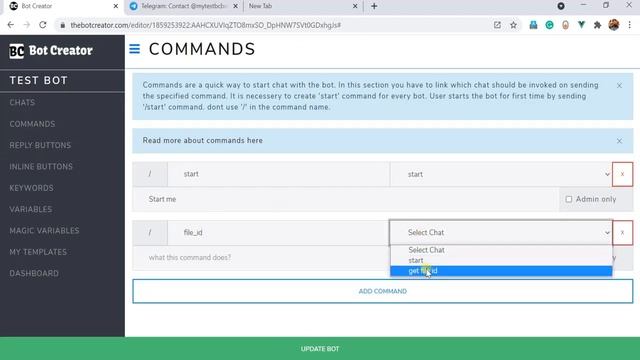This screenshot has width=640, height=360.
Task: Open CHATS in the sidebar
Action: point(22,102)
